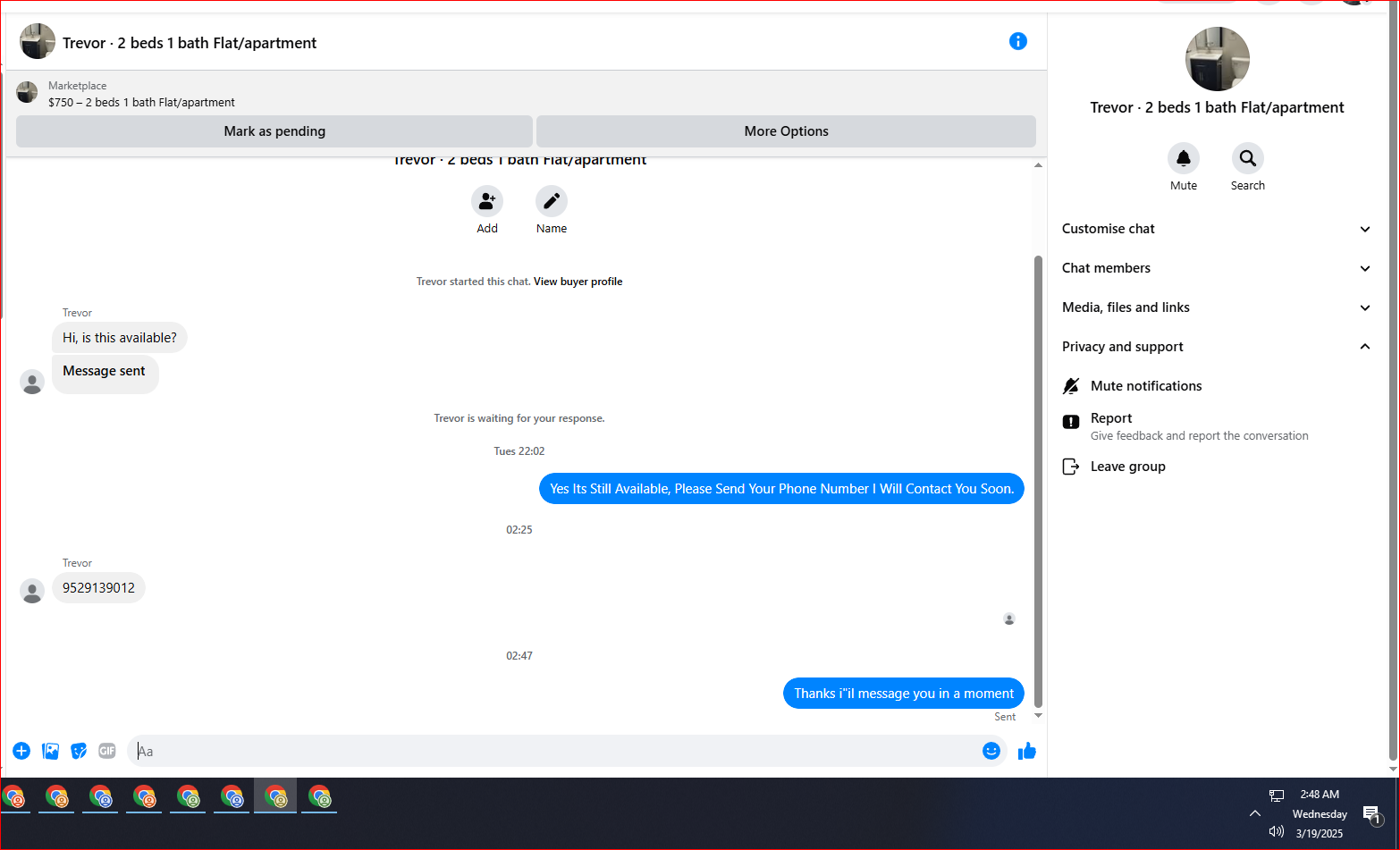Open More Options for the listing
Screen dimensions: 1400x850
coord(786,131)
